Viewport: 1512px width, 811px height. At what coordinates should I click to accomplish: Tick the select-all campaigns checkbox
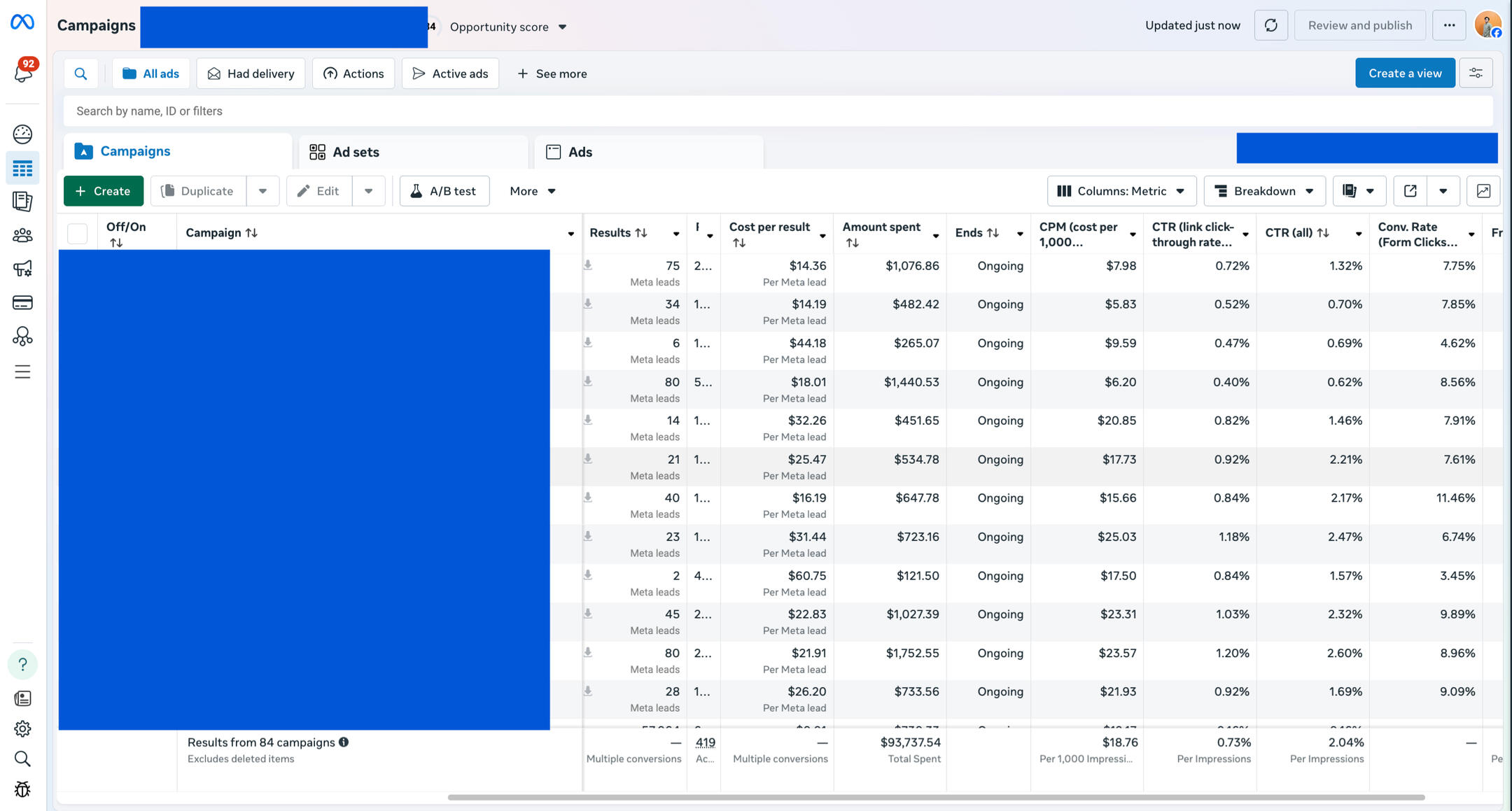[x=77, y=233]
